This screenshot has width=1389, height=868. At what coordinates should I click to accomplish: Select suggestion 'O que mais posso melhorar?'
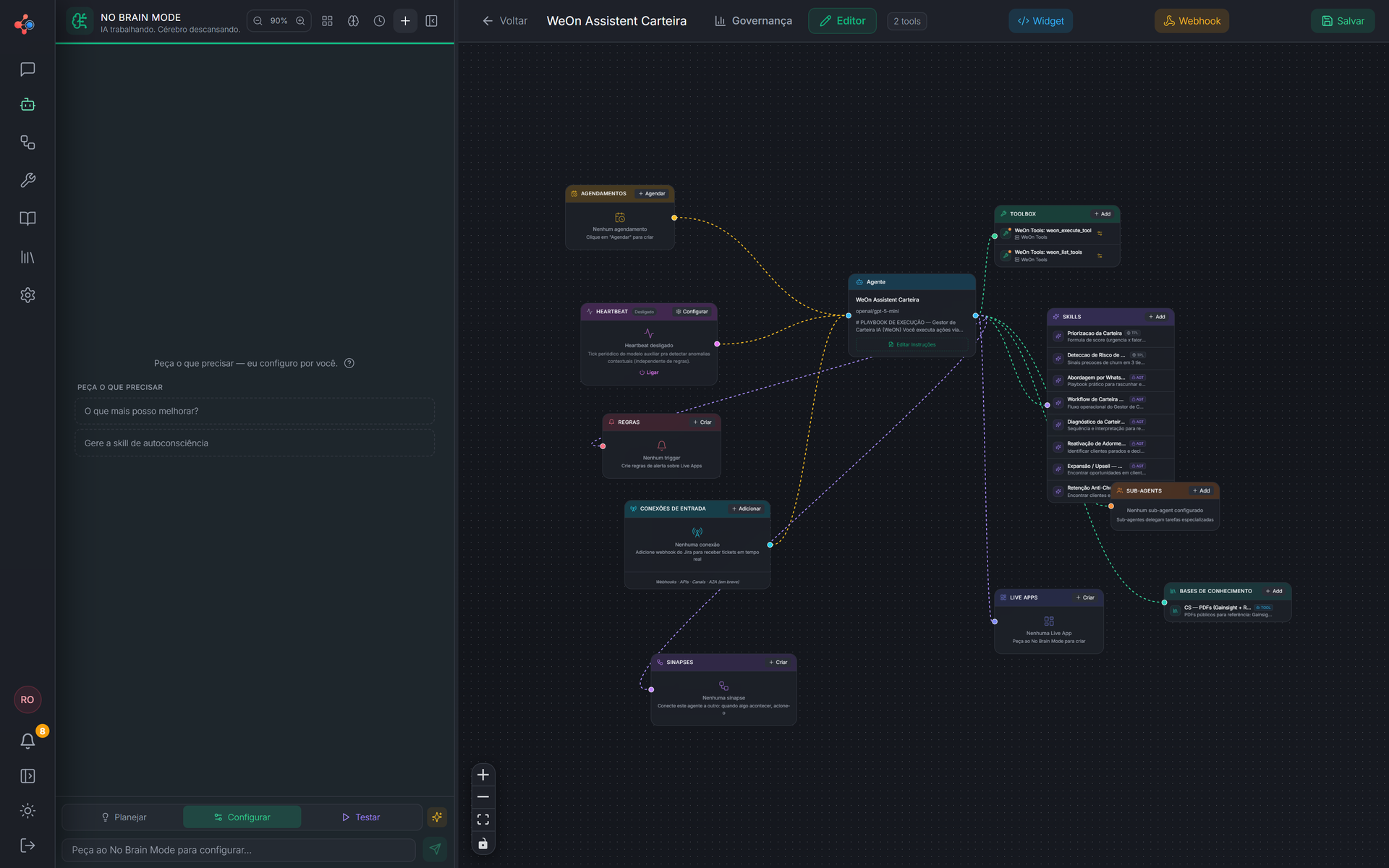(255, 411)
